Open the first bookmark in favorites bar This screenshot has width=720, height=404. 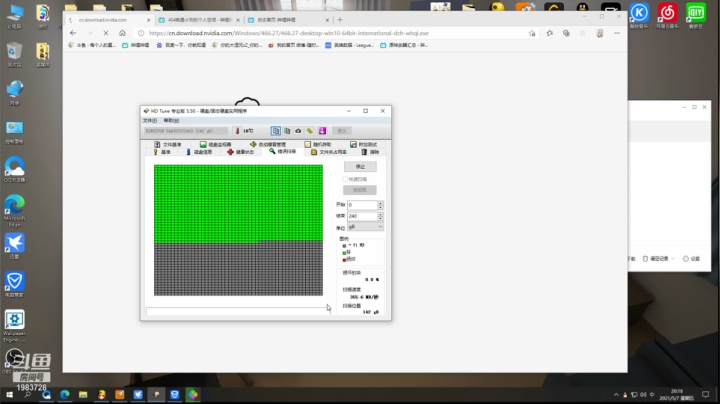(x=92, y=45)
